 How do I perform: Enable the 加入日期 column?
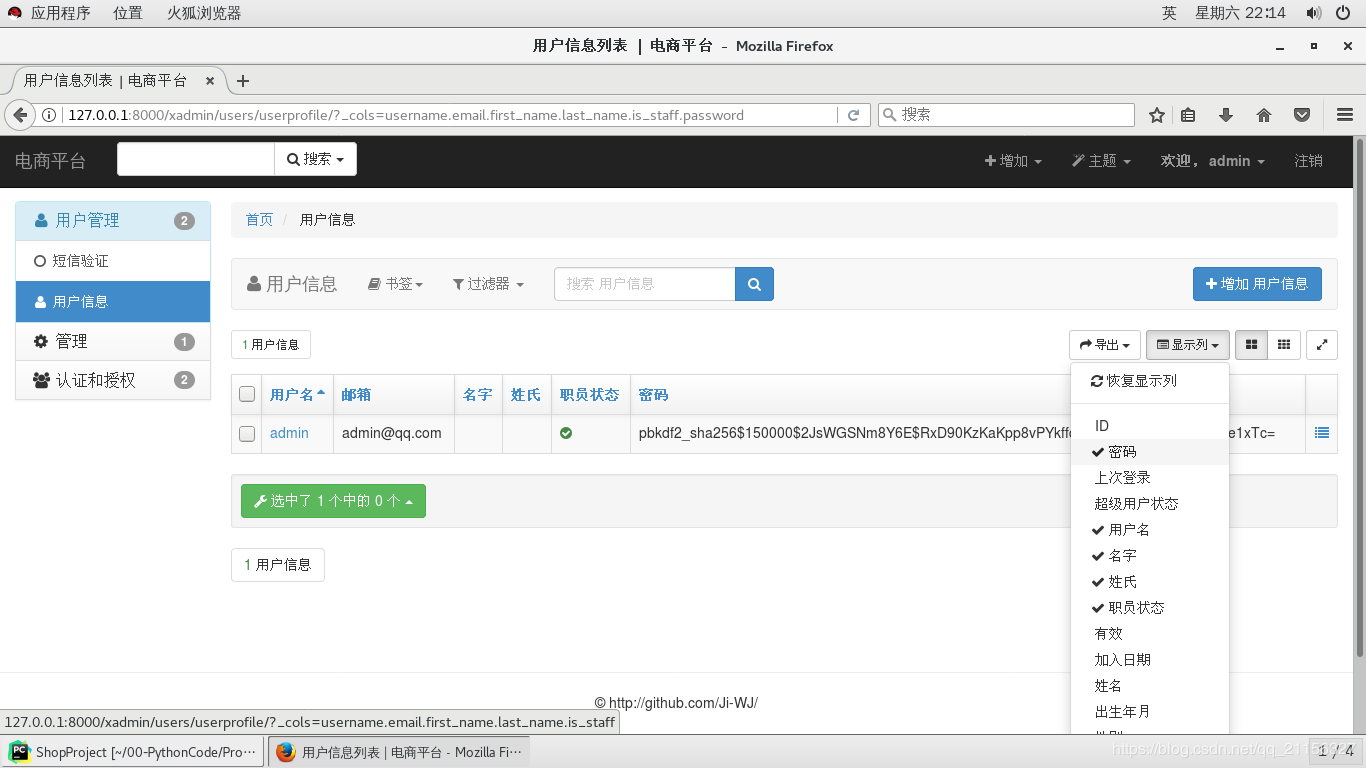point(1149,660)
